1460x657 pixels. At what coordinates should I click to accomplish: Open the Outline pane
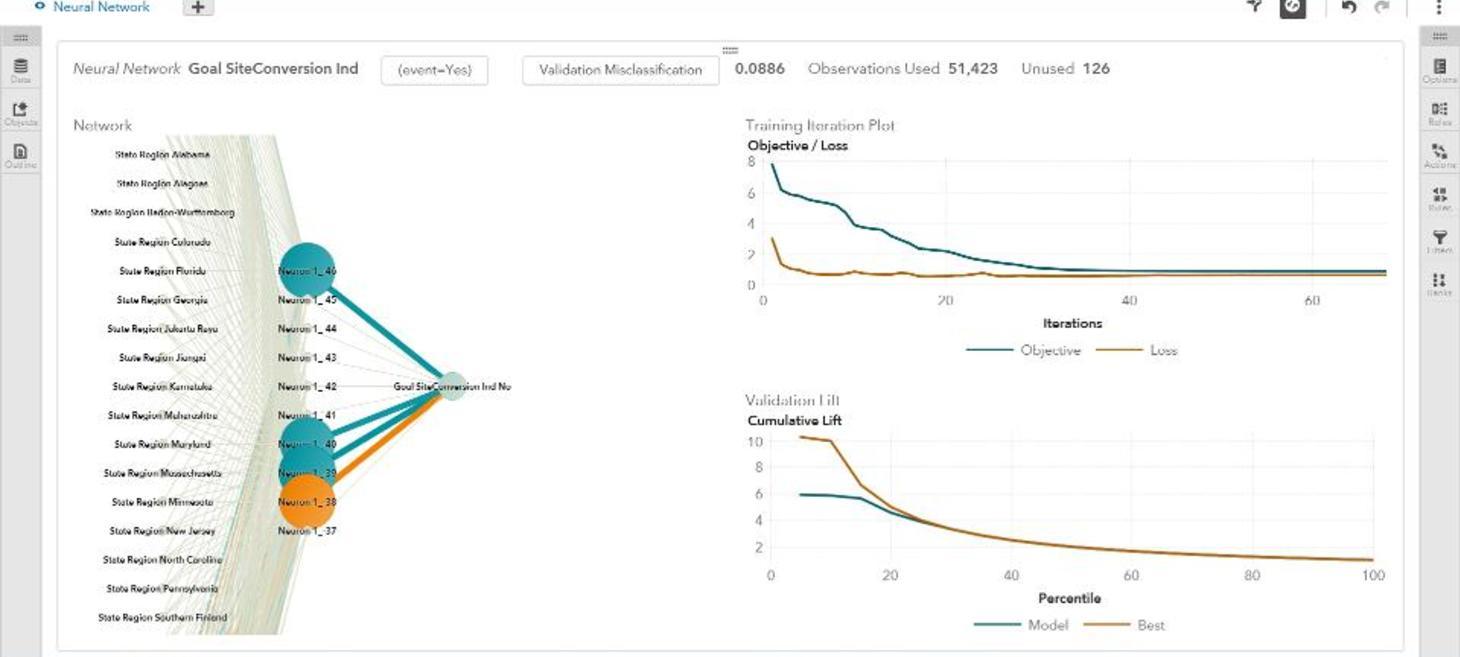(x=20, y=156)
